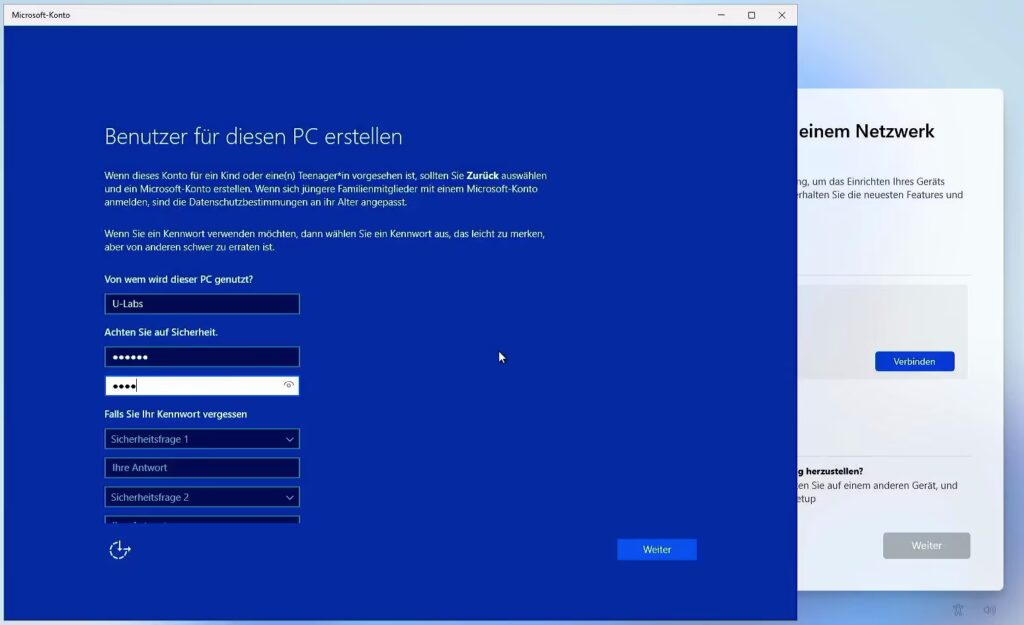Click the bold word Zurück in description
Viewport: 1024px width, 625px height.
482,176
